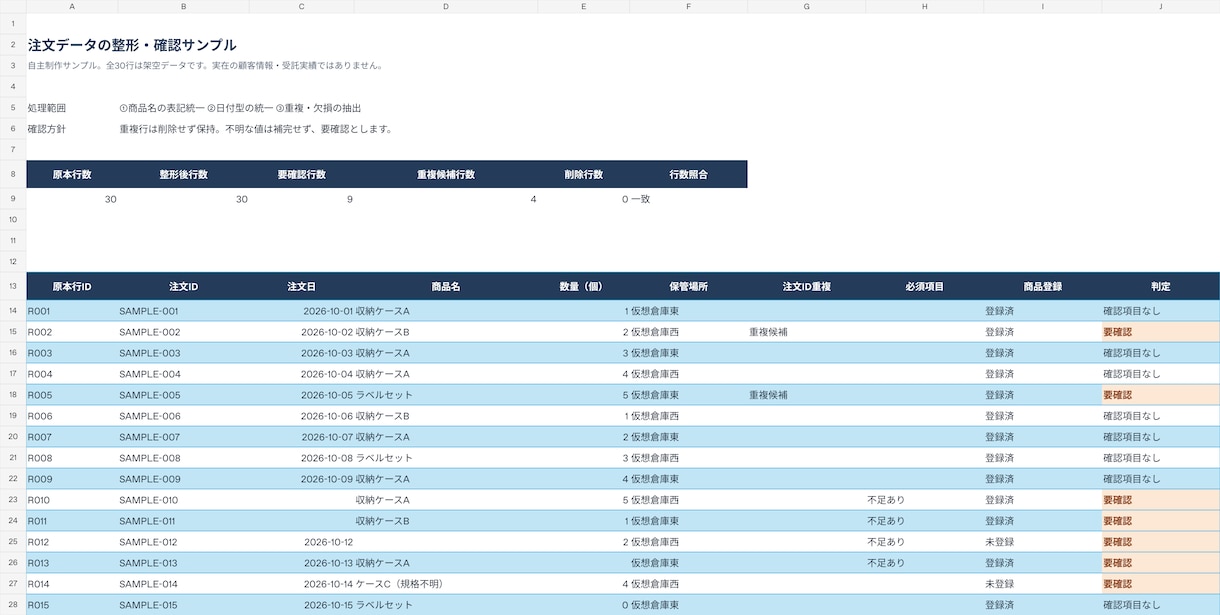Screen dimensions: 1220x615
Task: Select the 原本行数 summary header
Action: (72, 174)
